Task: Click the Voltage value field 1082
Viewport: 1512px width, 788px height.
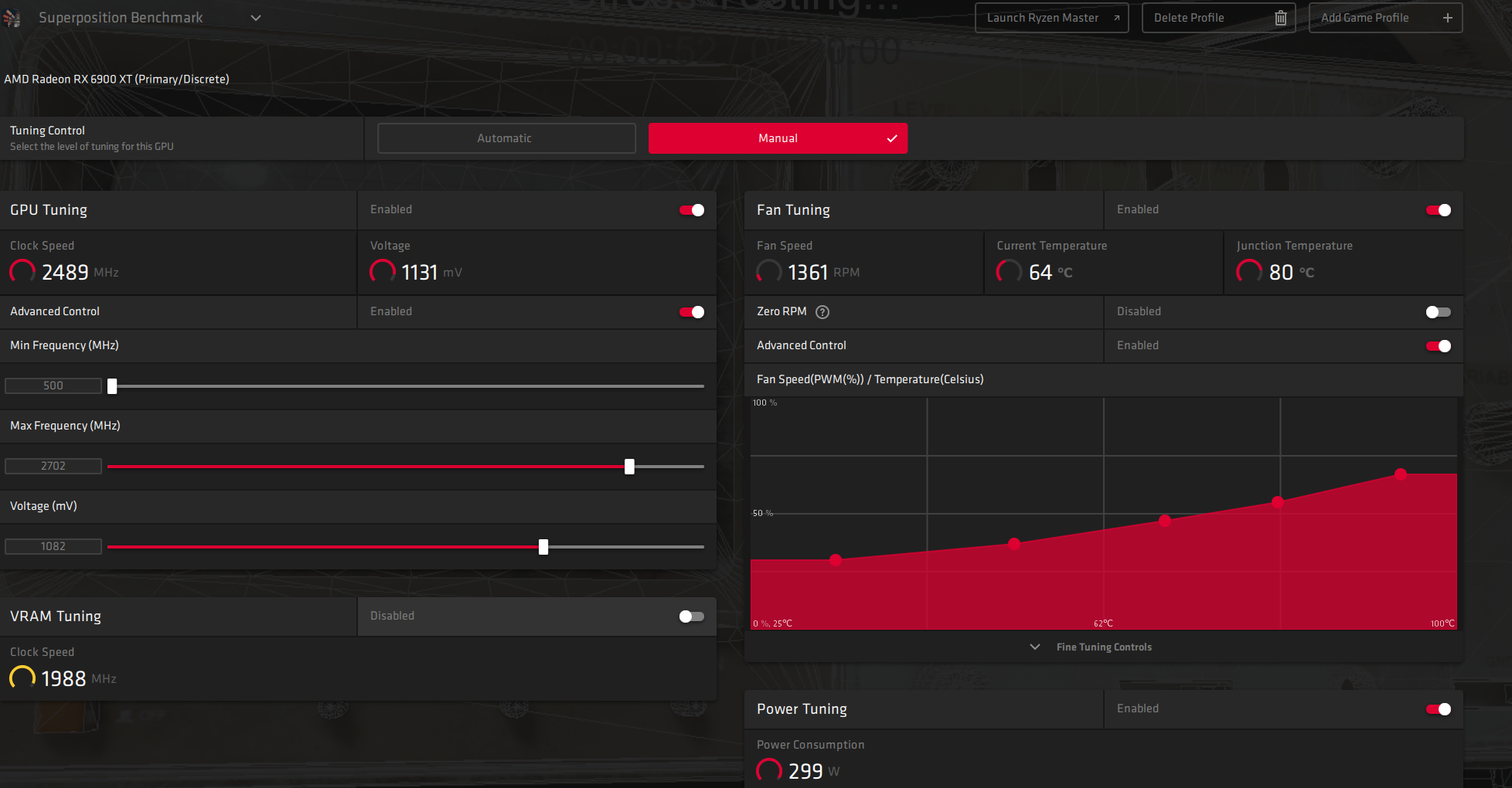Action: point(53,546)
